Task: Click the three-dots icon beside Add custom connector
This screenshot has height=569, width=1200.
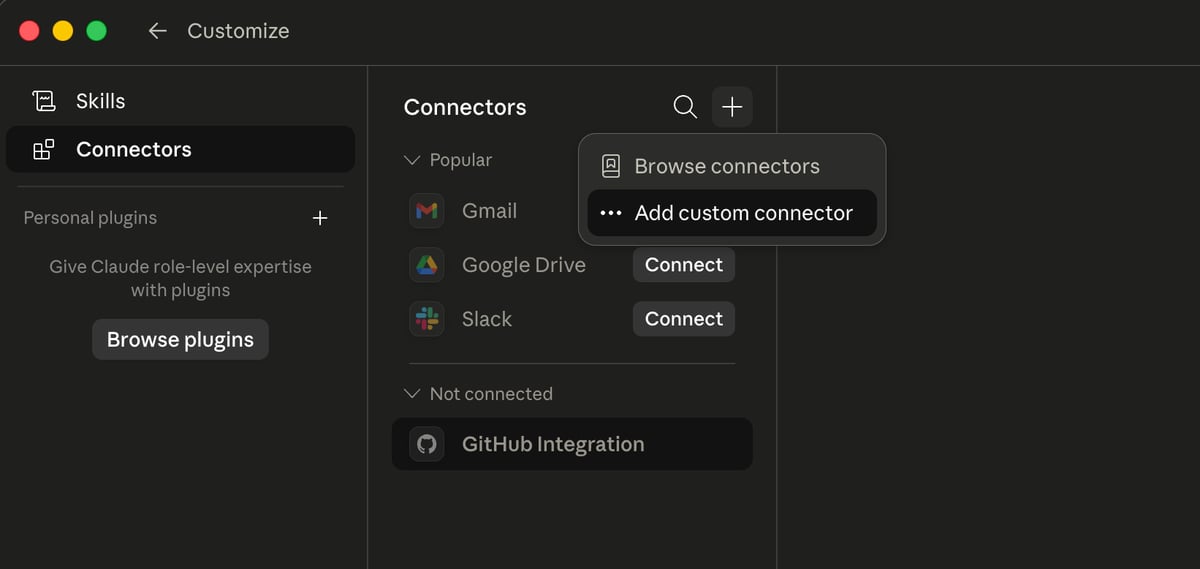Action: (610, 213)
